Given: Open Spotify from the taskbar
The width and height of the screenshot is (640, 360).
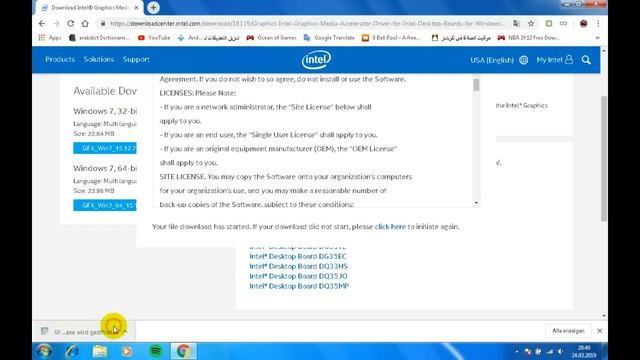Looking at the screenshot, I should 156,351.
